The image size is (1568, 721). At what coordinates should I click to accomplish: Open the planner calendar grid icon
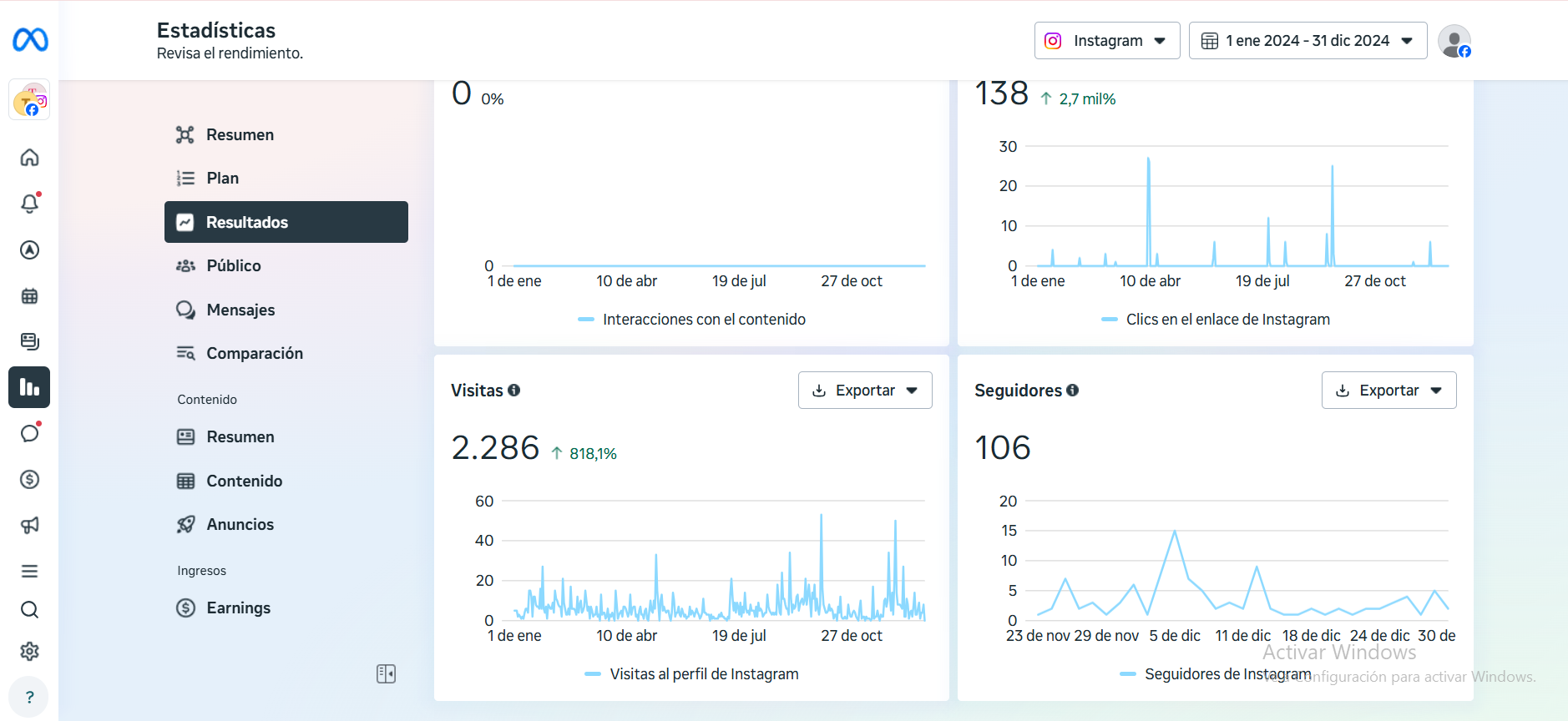[x=30, y=296]
